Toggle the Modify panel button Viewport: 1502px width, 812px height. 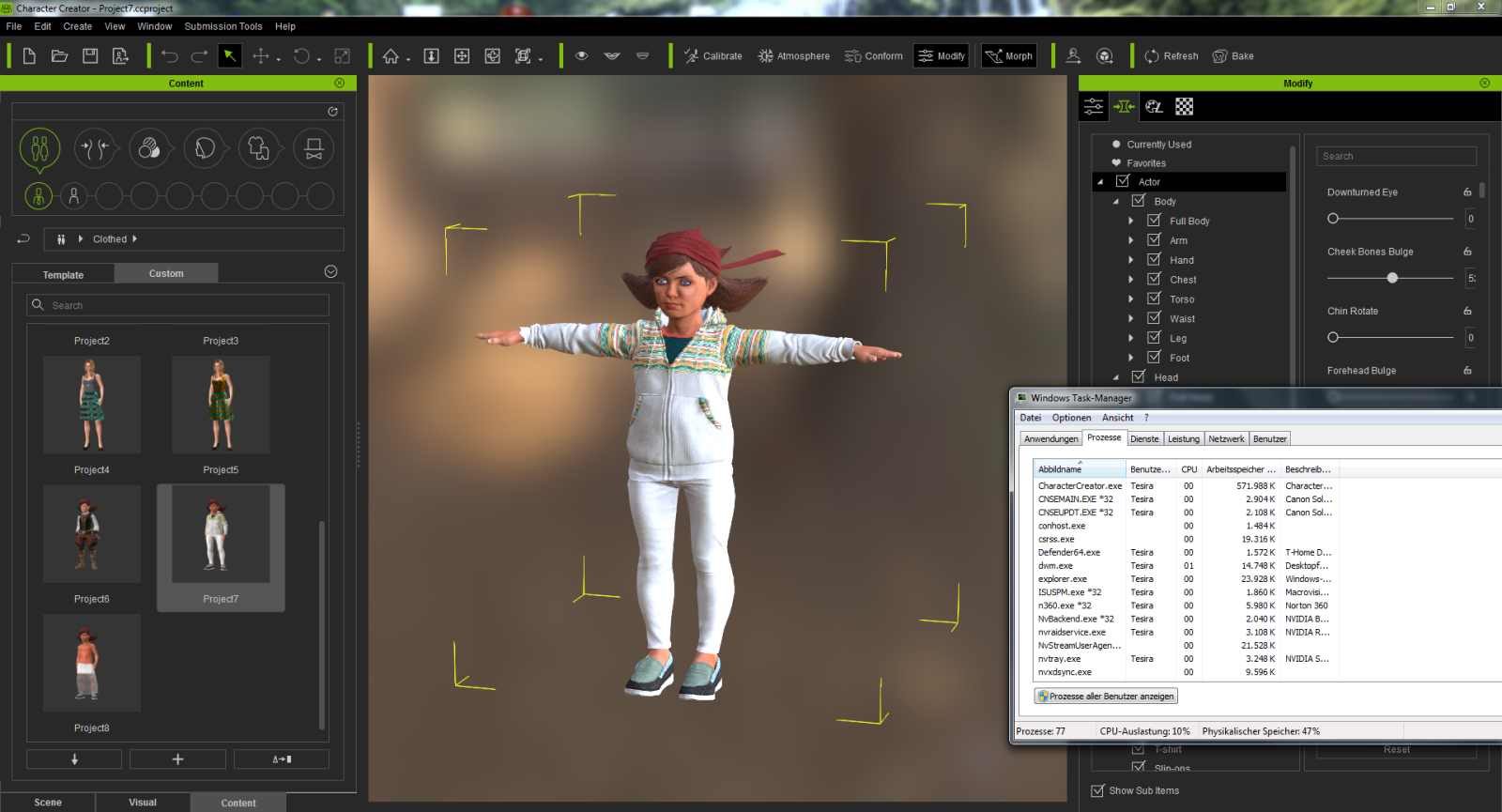[942, 56]
